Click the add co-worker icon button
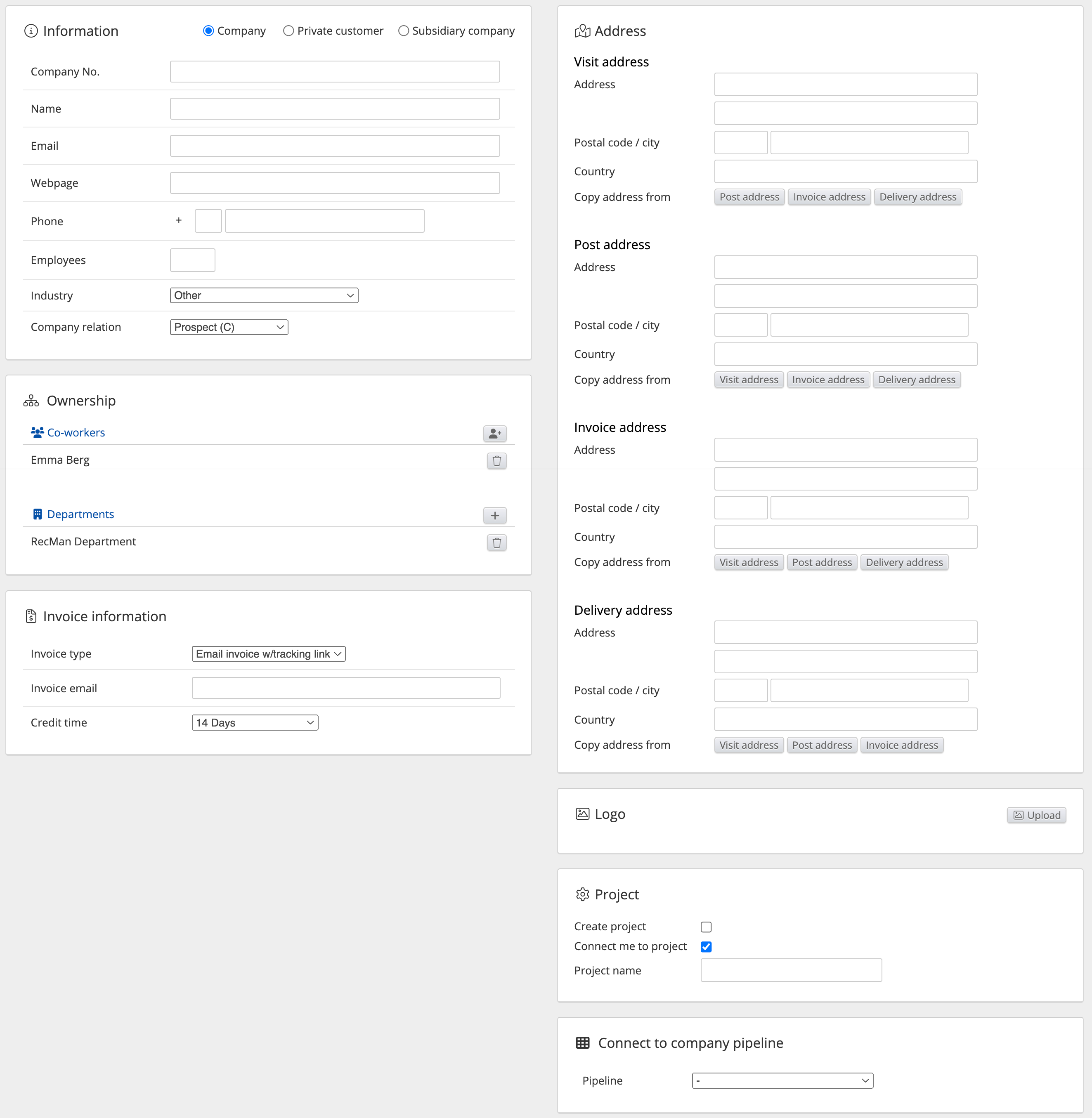The width and height of the screenshot is (1092, 1118). pyautogui.click(x=494, y=434)
